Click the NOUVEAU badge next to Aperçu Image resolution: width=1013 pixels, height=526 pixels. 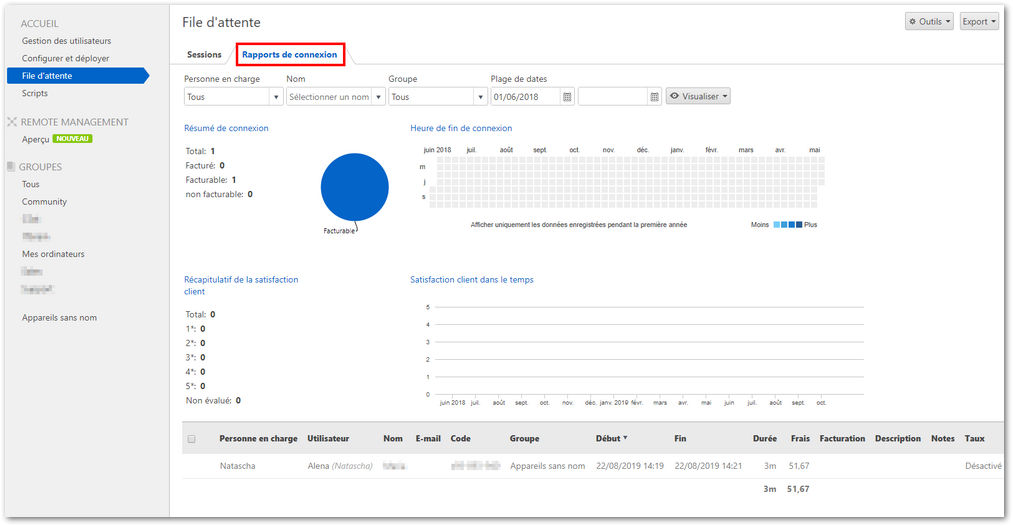72,138
